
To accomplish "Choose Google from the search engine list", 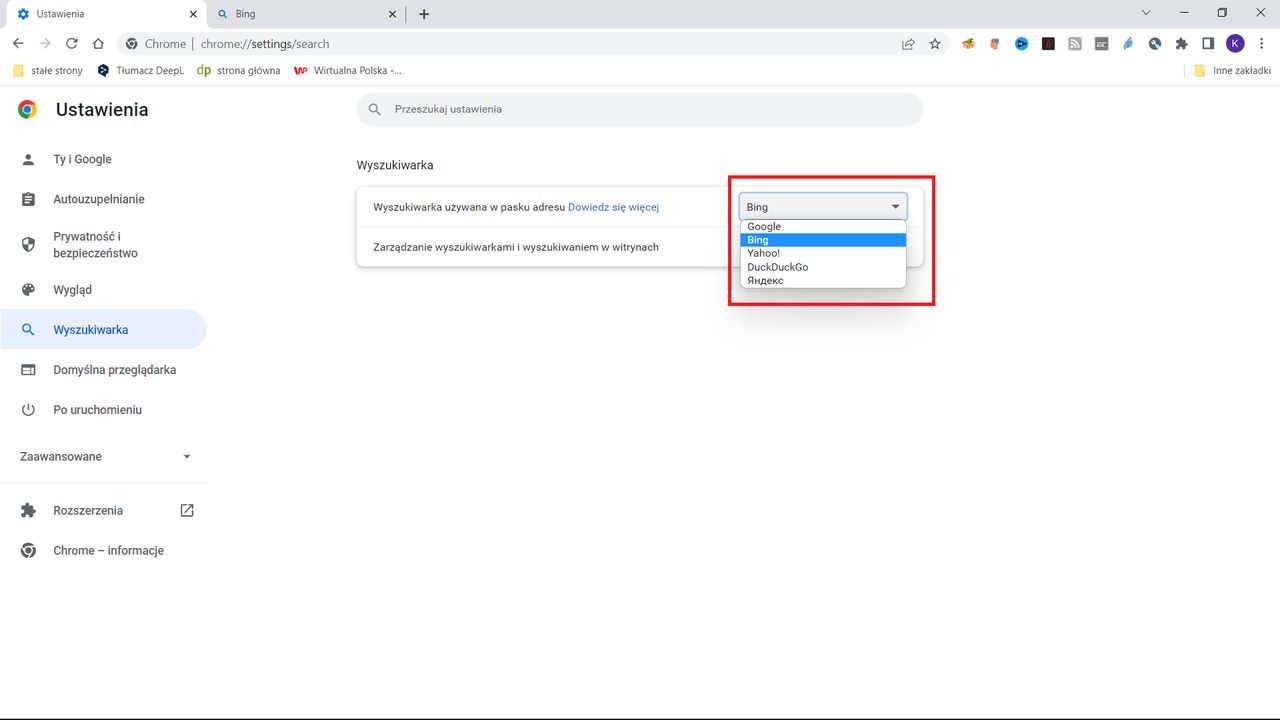I will (823, 227).
